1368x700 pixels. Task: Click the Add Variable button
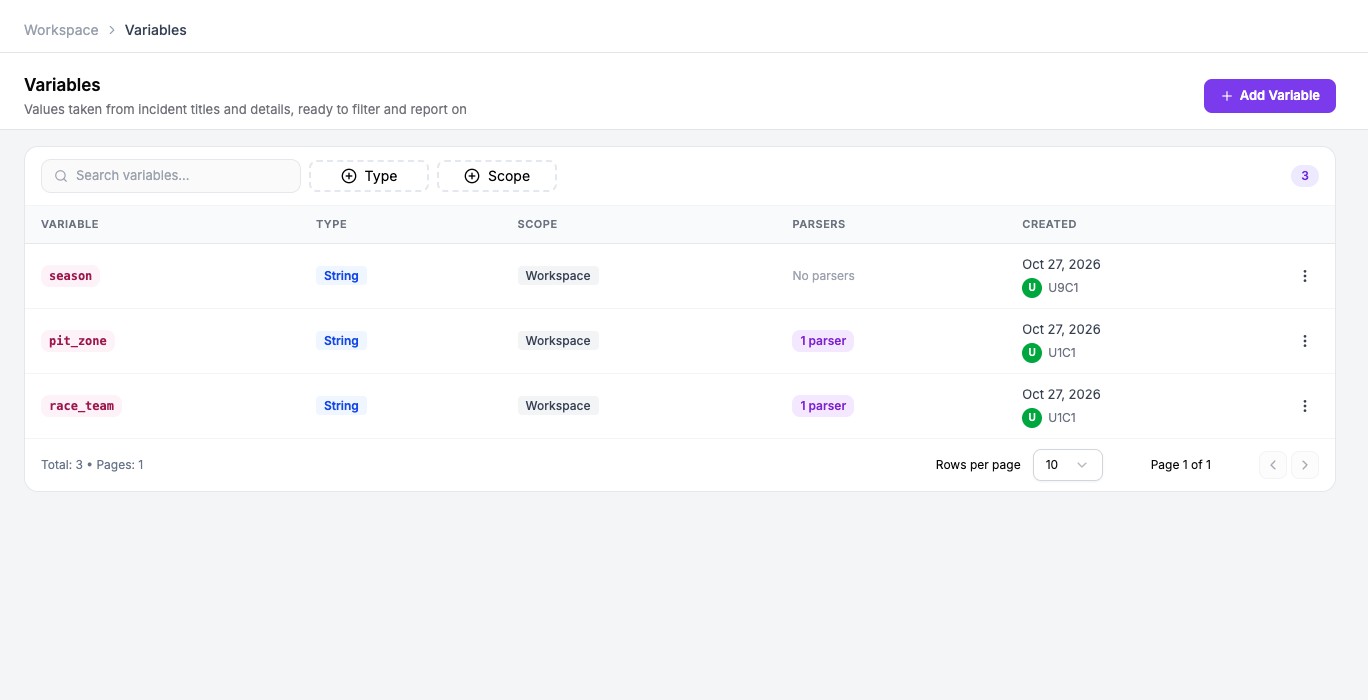click(x=1270, y=96)
